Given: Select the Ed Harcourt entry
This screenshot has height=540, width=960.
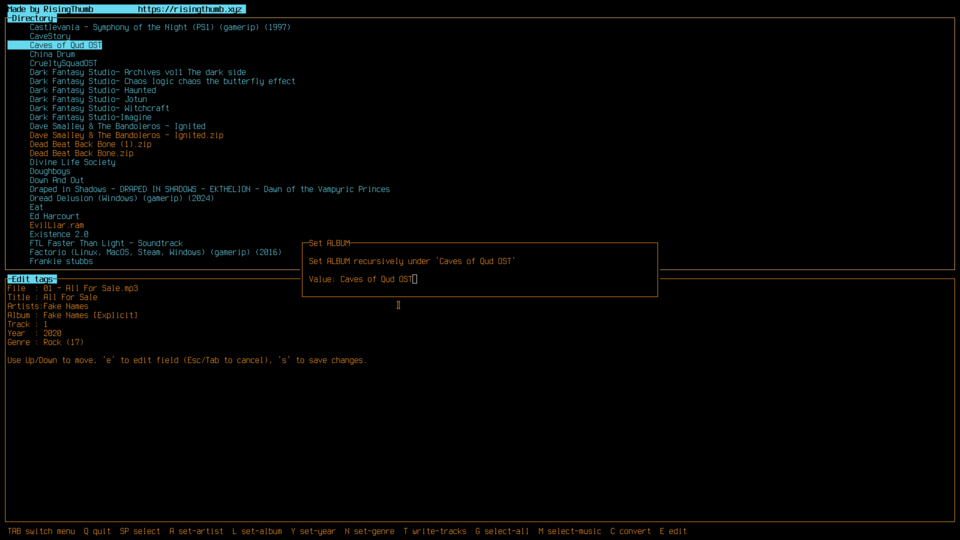Looking at the screenshot, I should 54,216.
